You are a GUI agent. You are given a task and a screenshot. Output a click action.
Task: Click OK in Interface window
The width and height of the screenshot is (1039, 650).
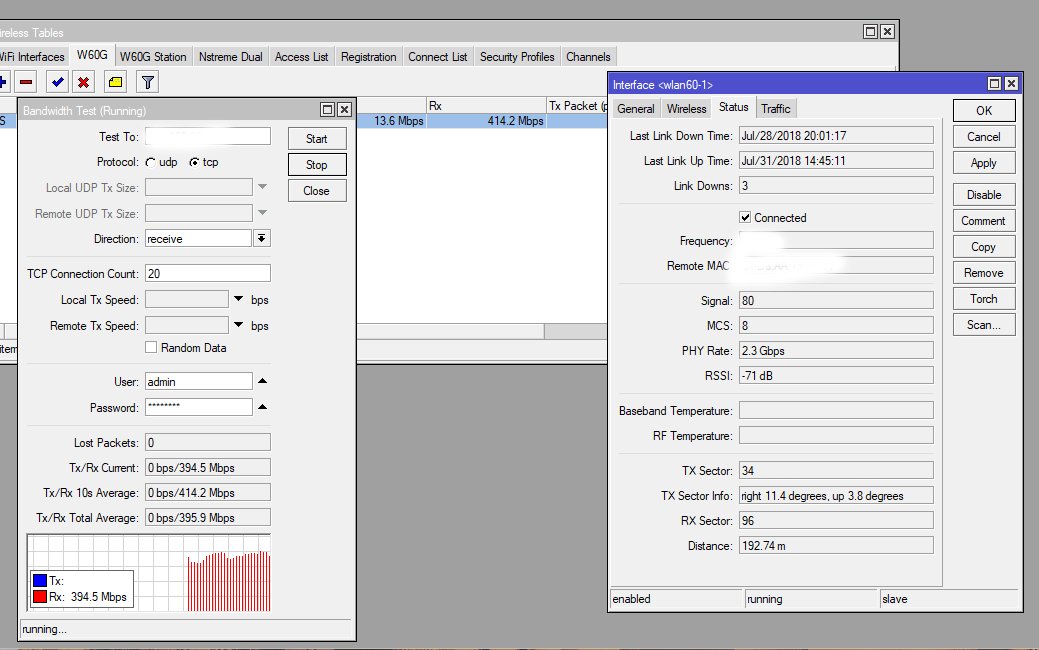[x=984, y=111]
